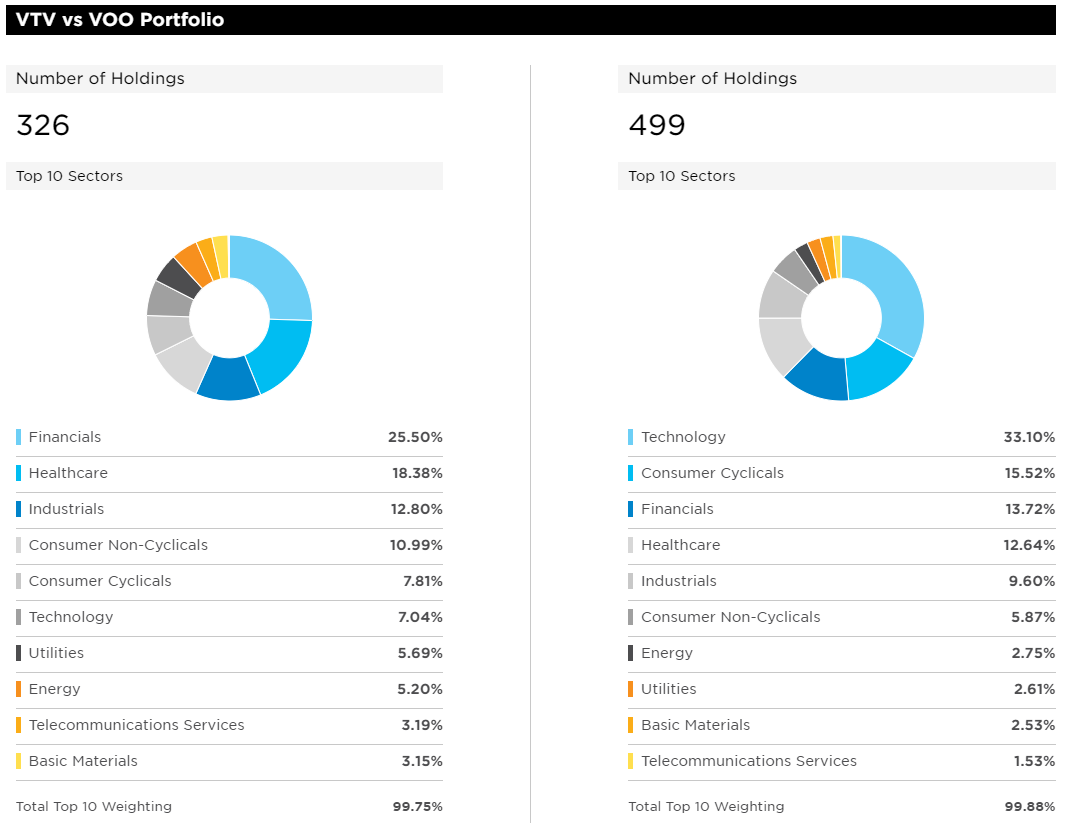The image size is (1073, 823).
Task: Click the 33.10% Technology value
Action: coord(1029,437)
